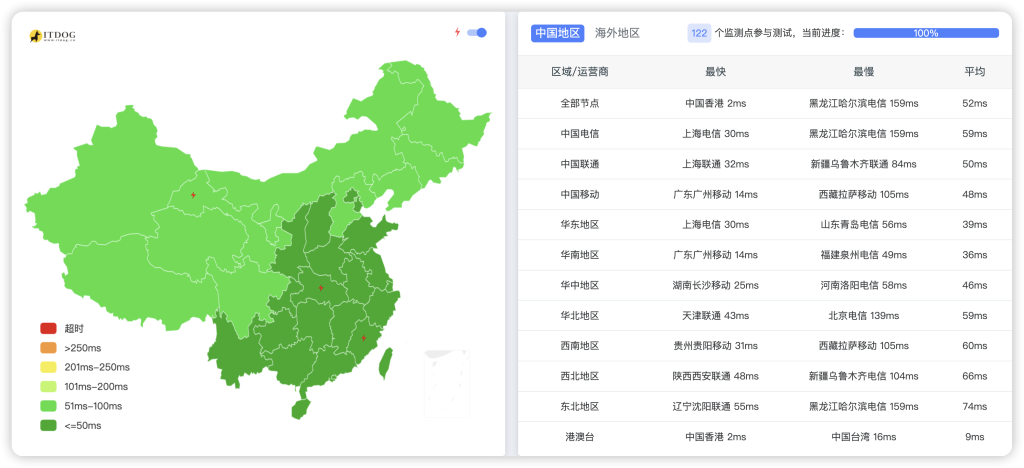Select the 全部节点 row label
This screenshot has height=468, width=1024.
coord(580,103)
